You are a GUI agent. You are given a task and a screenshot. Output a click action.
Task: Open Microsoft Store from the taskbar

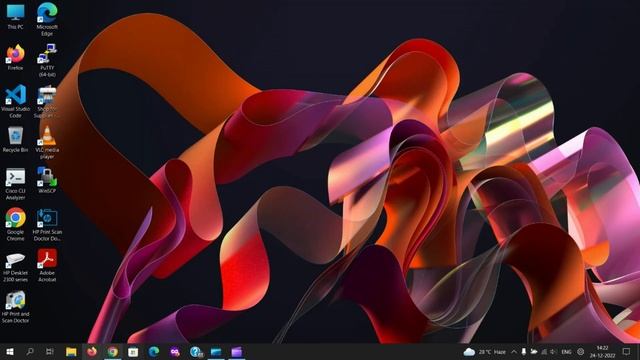(x=133, y=351)
